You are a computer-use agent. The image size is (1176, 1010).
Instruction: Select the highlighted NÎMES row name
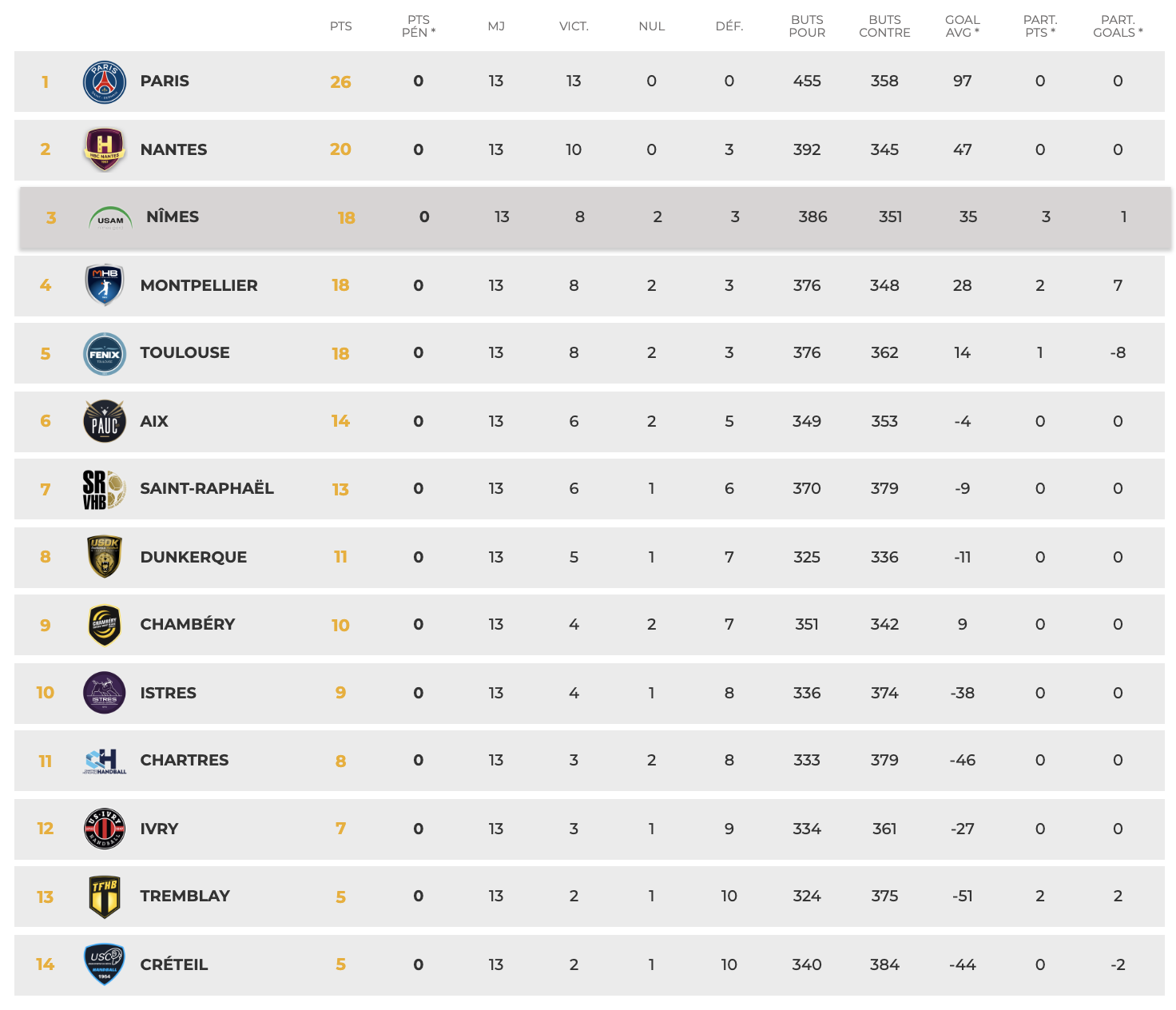[173, 217]
